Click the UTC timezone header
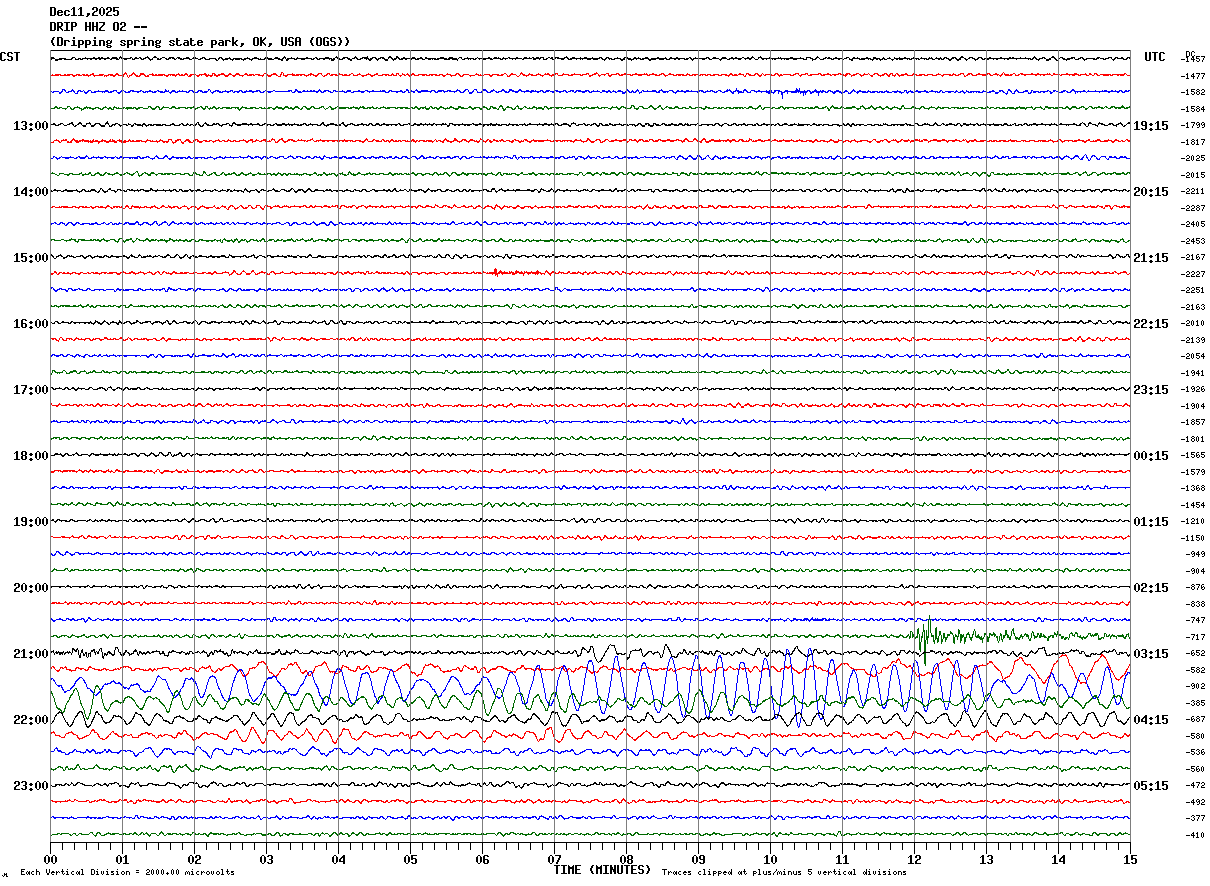 [x=1155, y=57]
